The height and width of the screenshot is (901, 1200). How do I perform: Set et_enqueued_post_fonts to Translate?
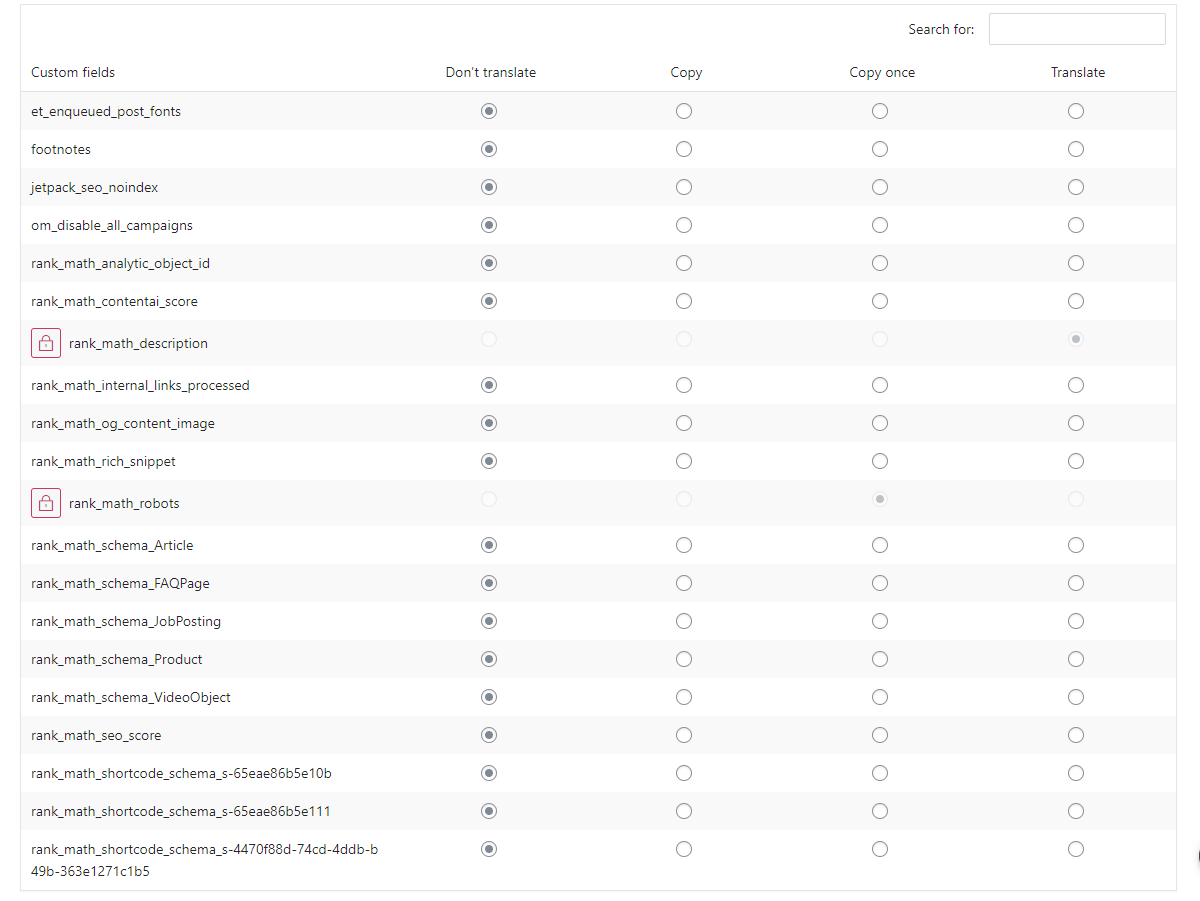click(1076, 111)
